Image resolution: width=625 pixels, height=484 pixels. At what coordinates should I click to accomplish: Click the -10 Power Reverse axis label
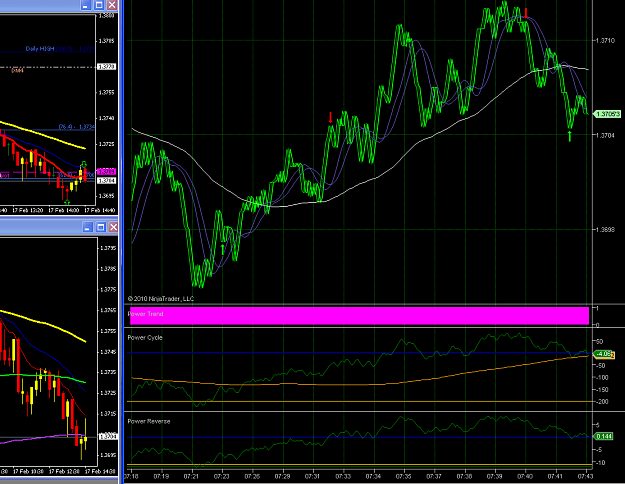(600, 463)
